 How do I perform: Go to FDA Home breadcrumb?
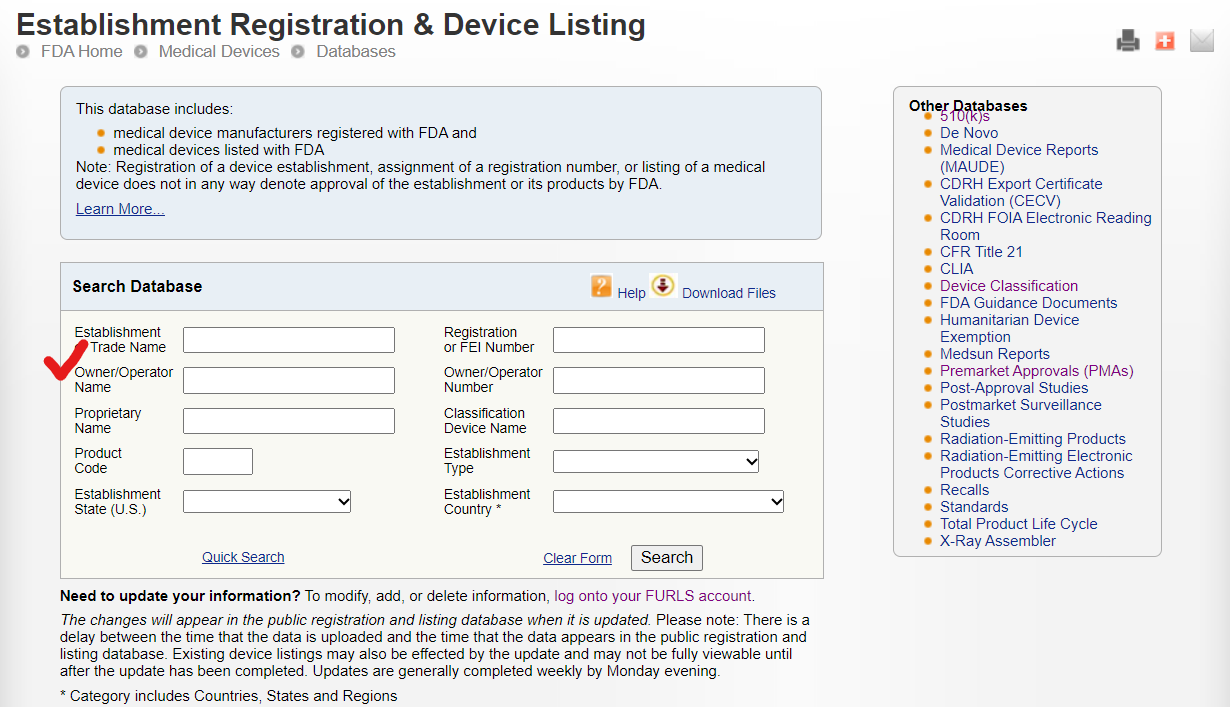(81, 51)
